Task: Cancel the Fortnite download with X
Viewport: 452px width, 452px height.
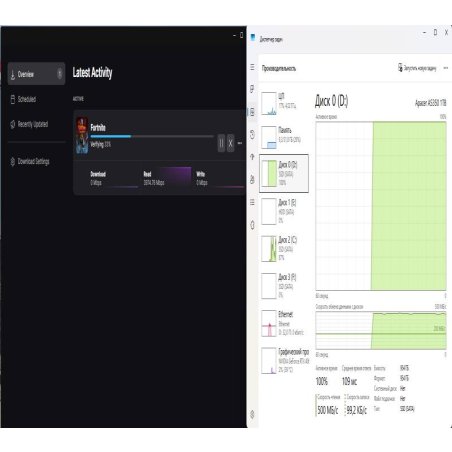Action: (x=231, y=143)
